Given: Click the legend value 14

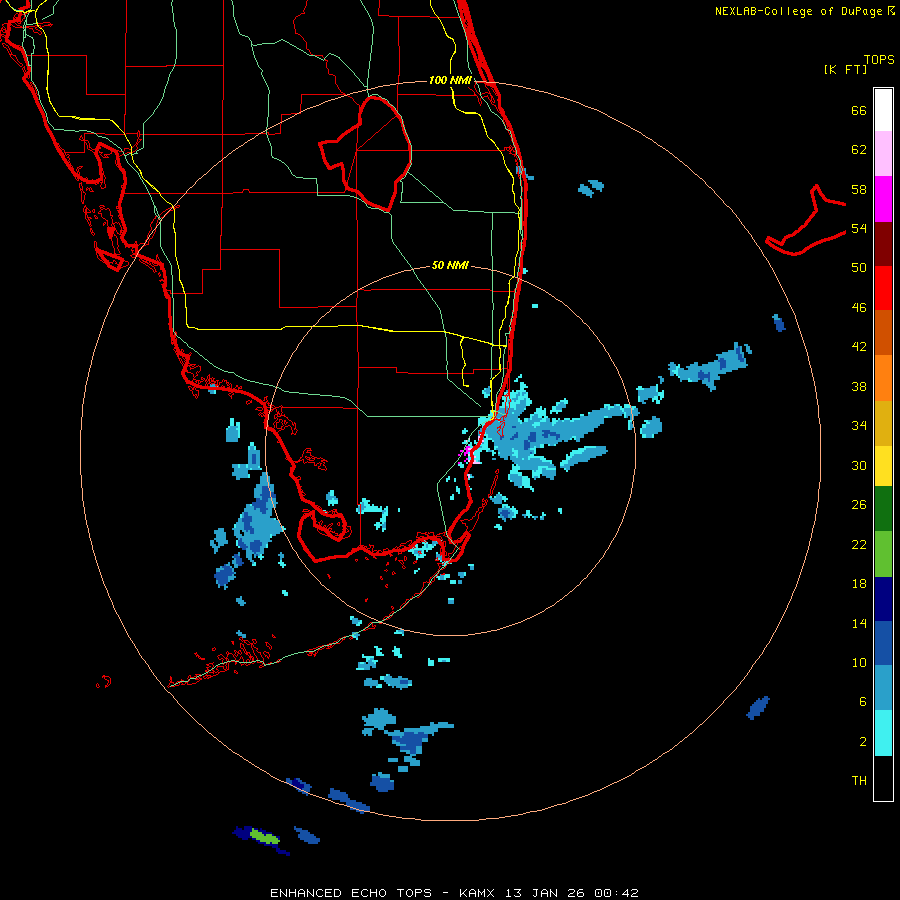Looking at the screenshot, I should (859, 623).
